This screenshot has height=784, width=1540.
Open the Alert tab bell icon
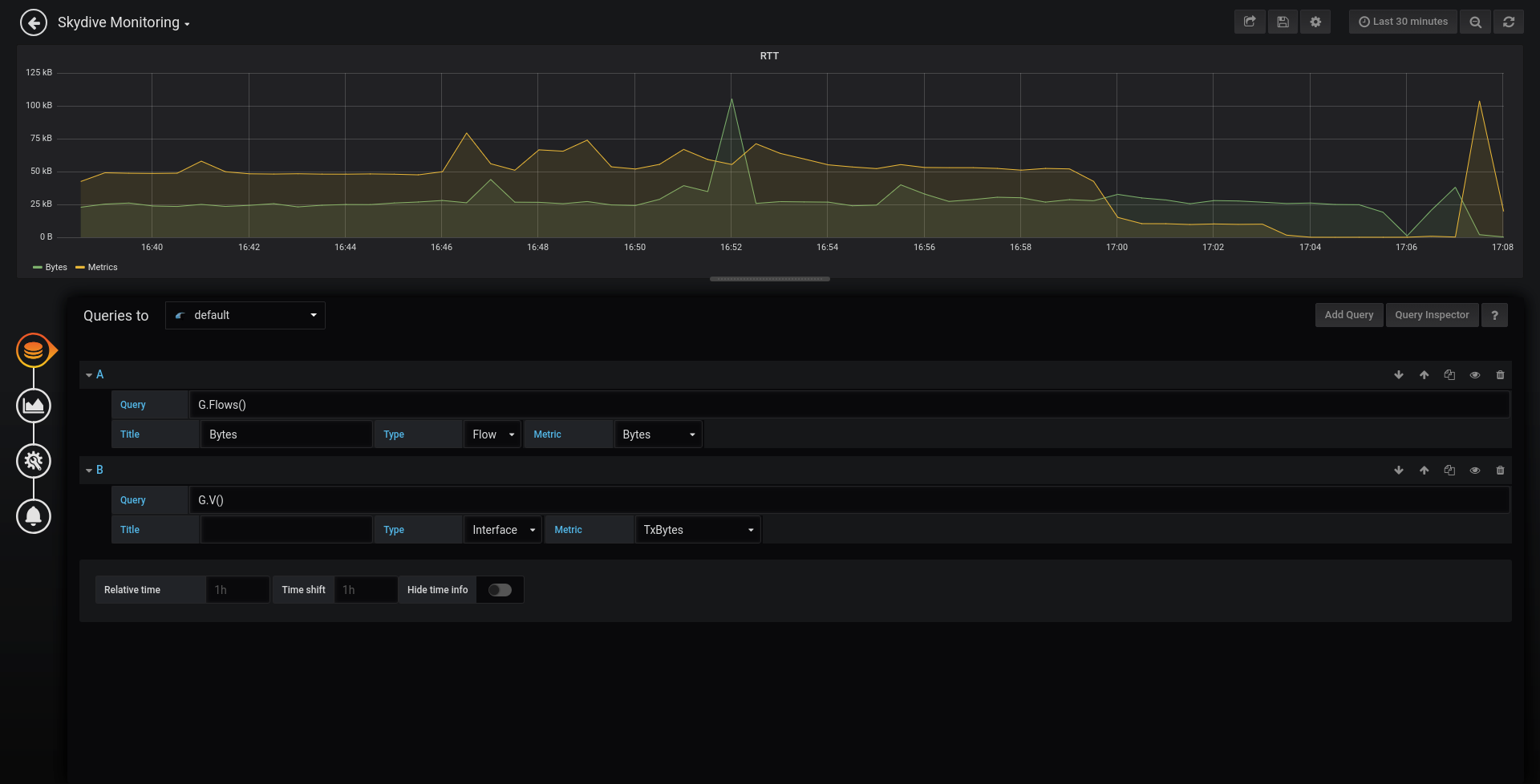click(34, 516)
